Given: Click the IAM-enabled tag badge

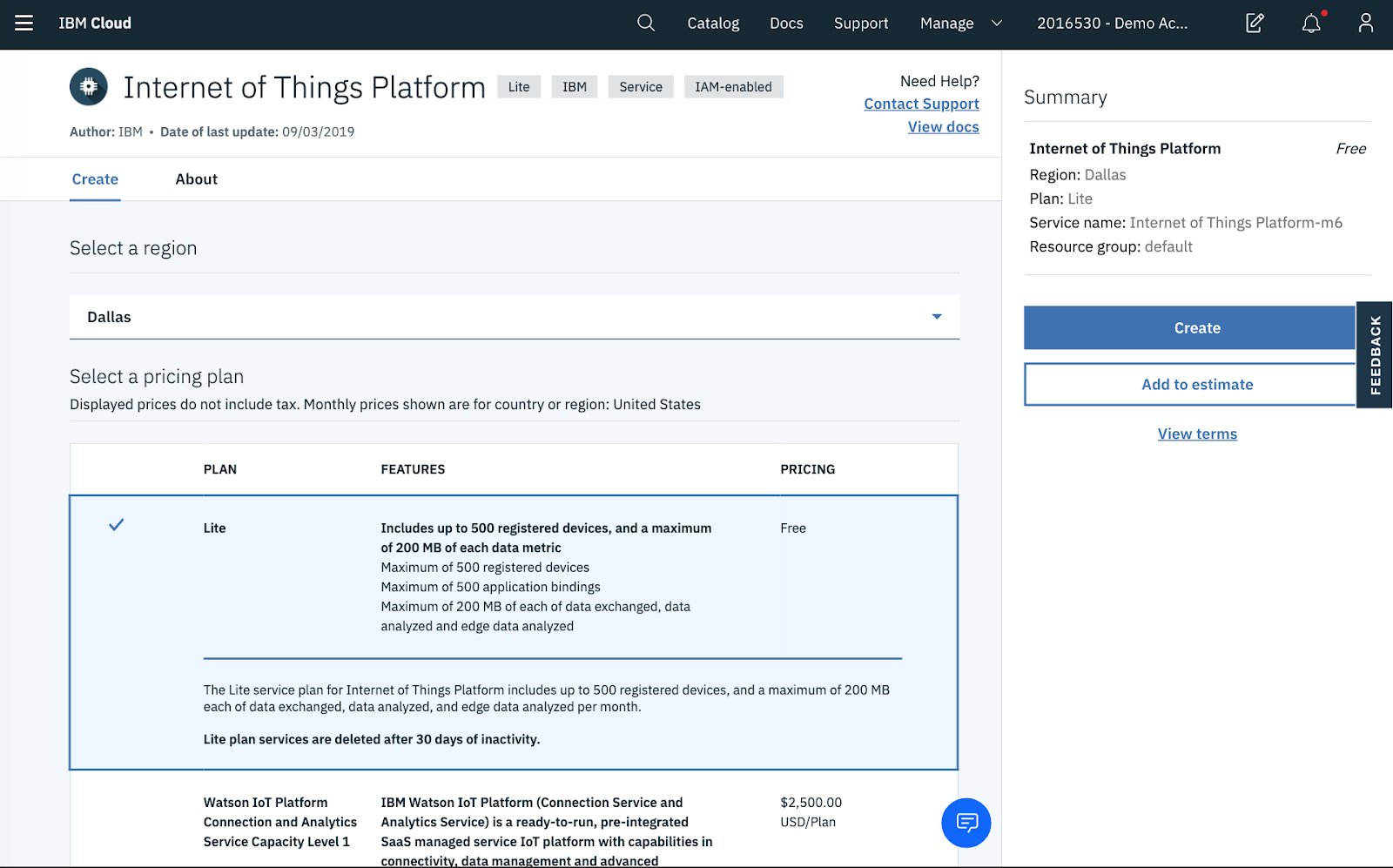Looking at the screenshot, I should (733, 87).
